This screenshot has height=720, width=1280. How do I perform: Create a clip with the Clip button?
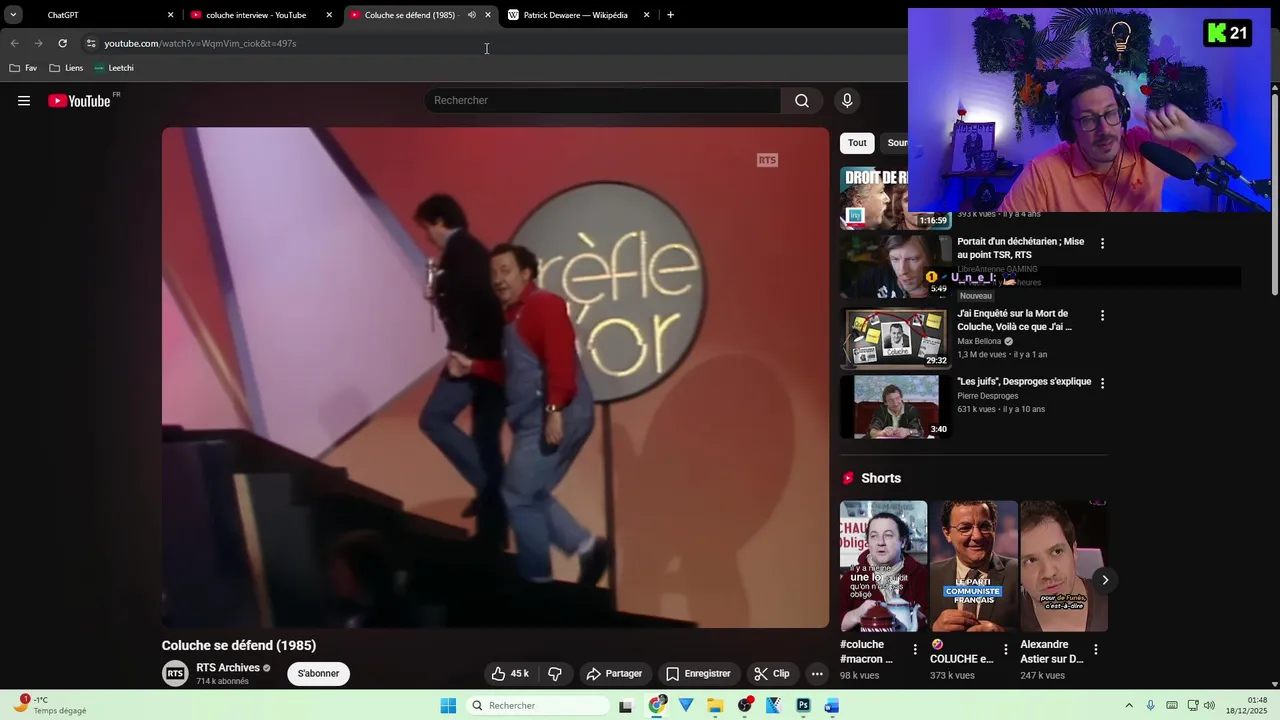coord(772,674)
